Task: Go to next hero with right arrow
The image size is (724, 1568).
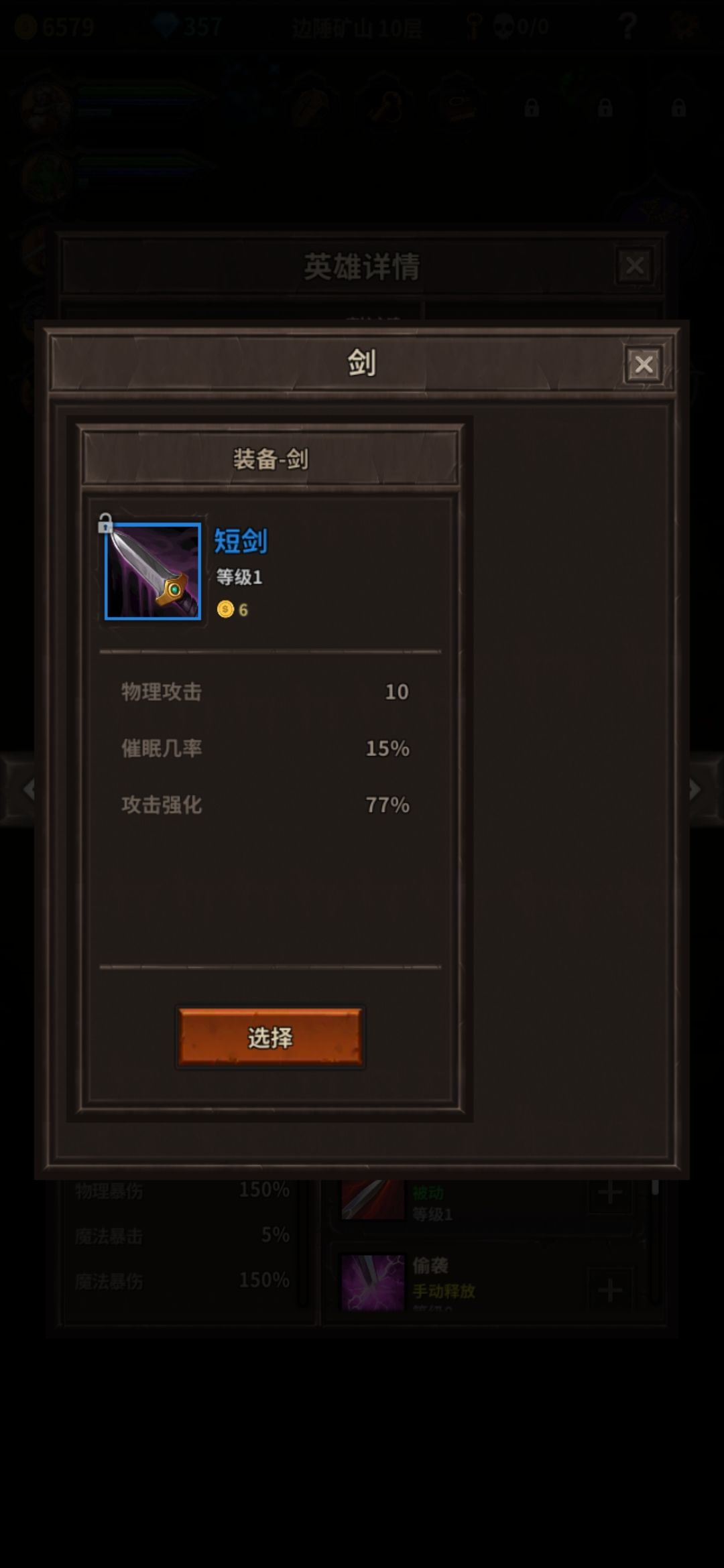Action: 696,789
